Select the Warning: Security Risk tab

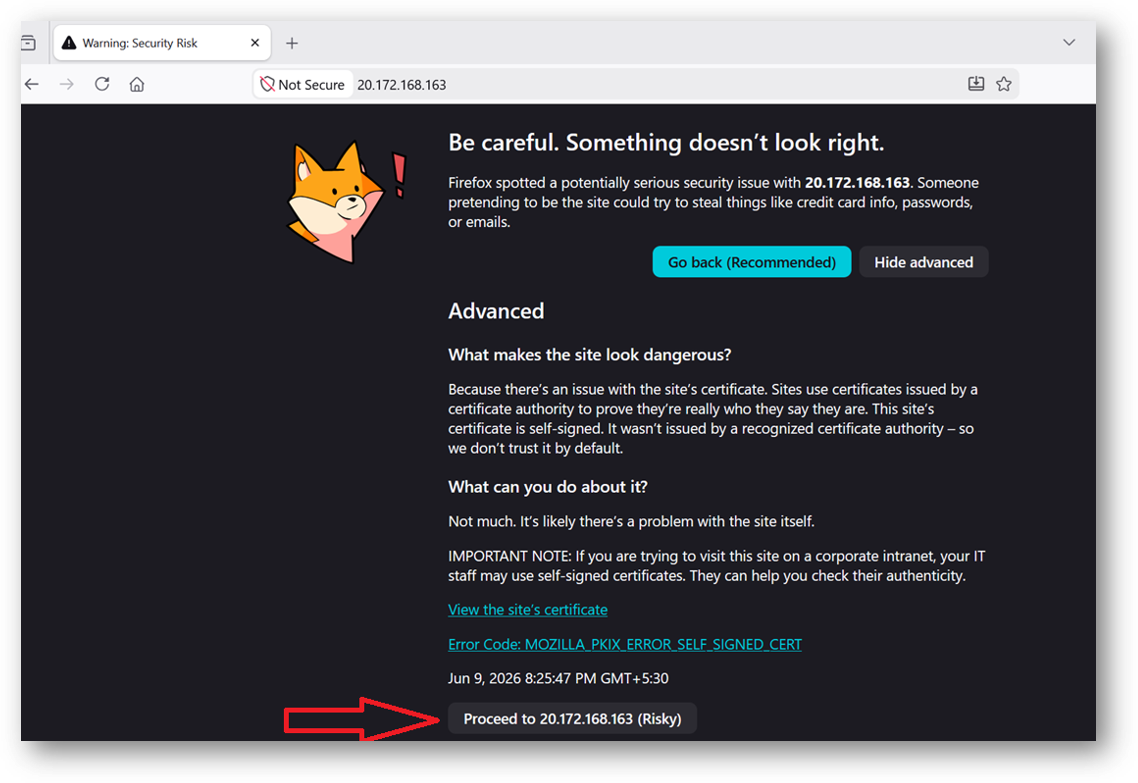pos(162,43)
